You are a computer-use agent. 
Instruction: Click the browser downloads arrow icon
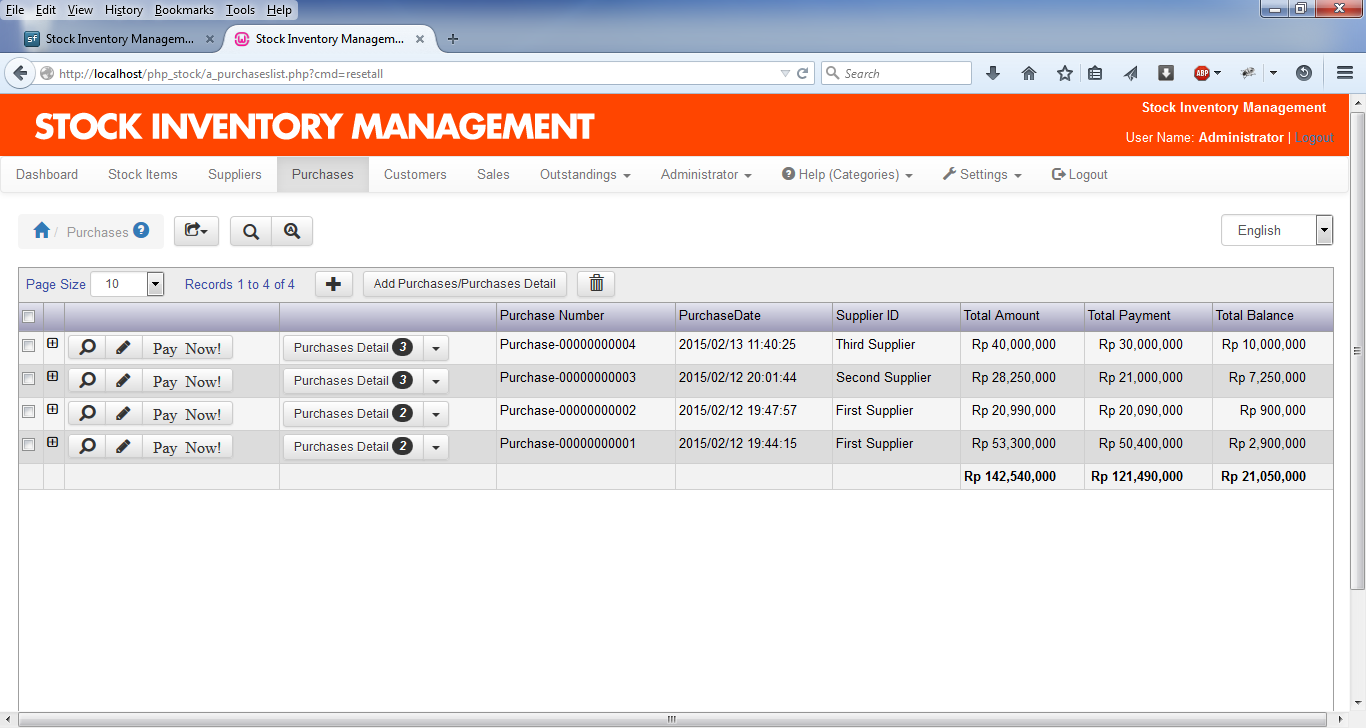[993, 73]
